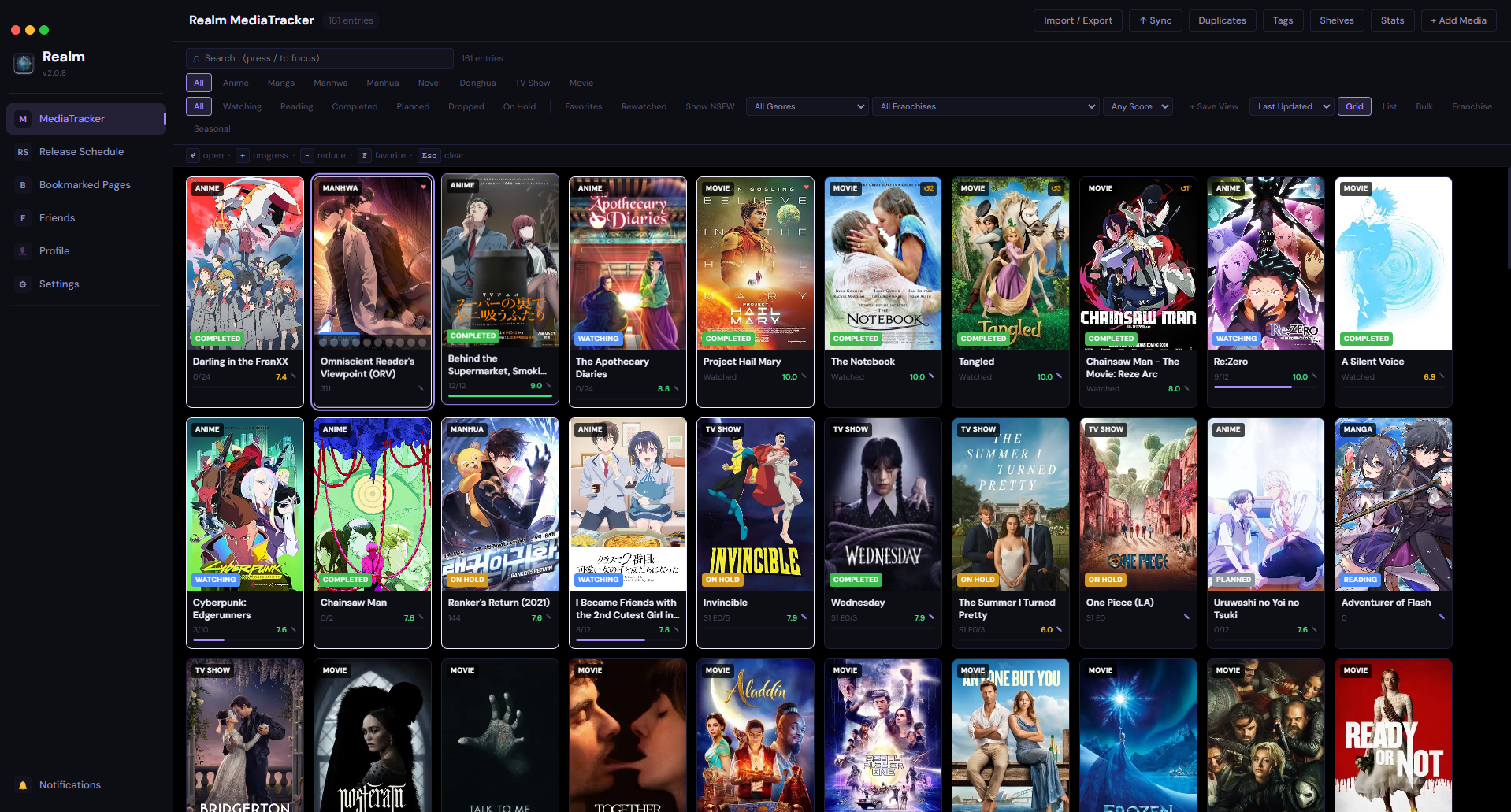The width and height of the screenshot is (1511, 812).
Task: Filter media type to Manga
Action: click(280, 83)
